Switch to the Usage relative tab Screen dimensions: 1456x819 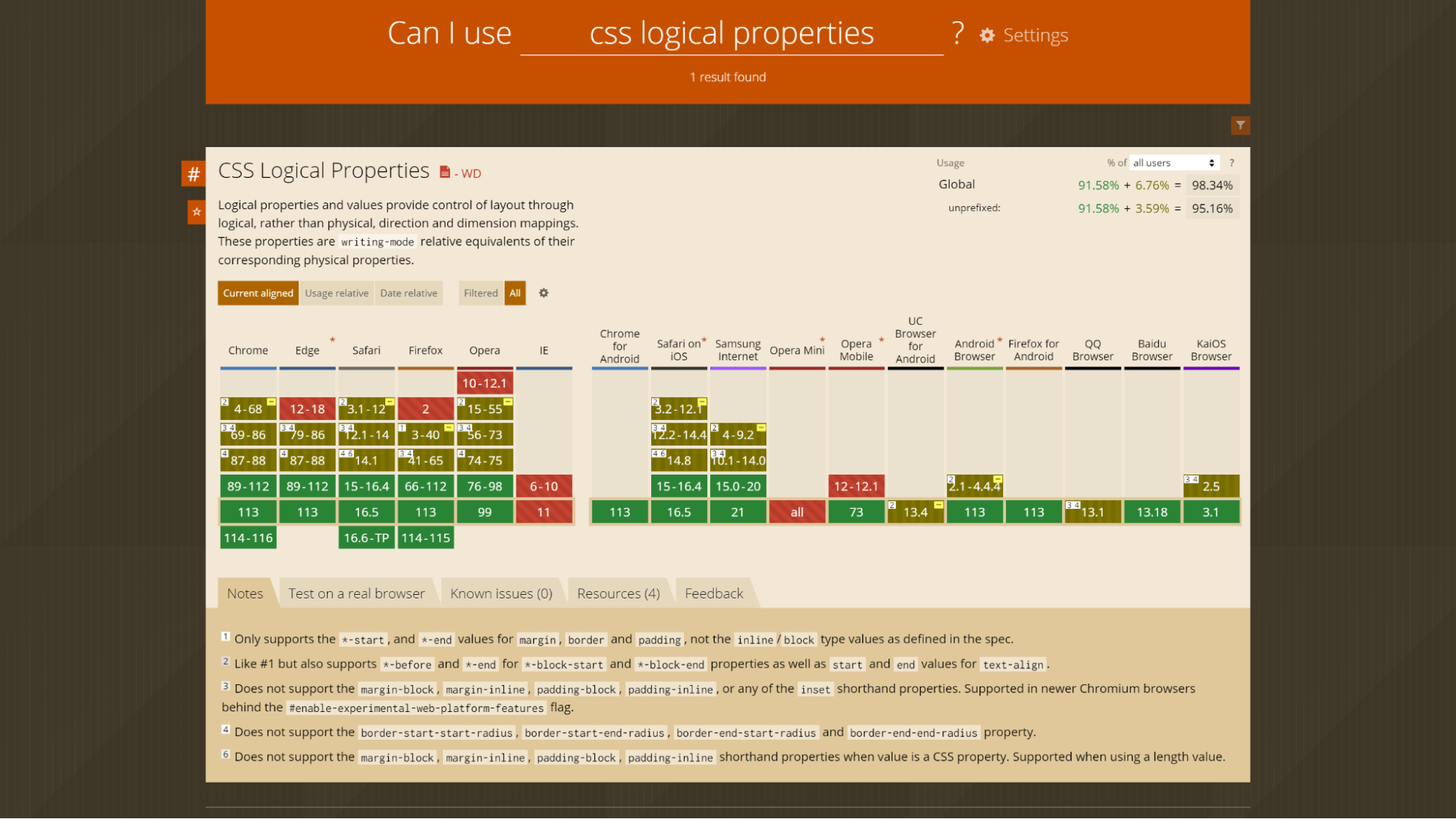coord(337,293)
